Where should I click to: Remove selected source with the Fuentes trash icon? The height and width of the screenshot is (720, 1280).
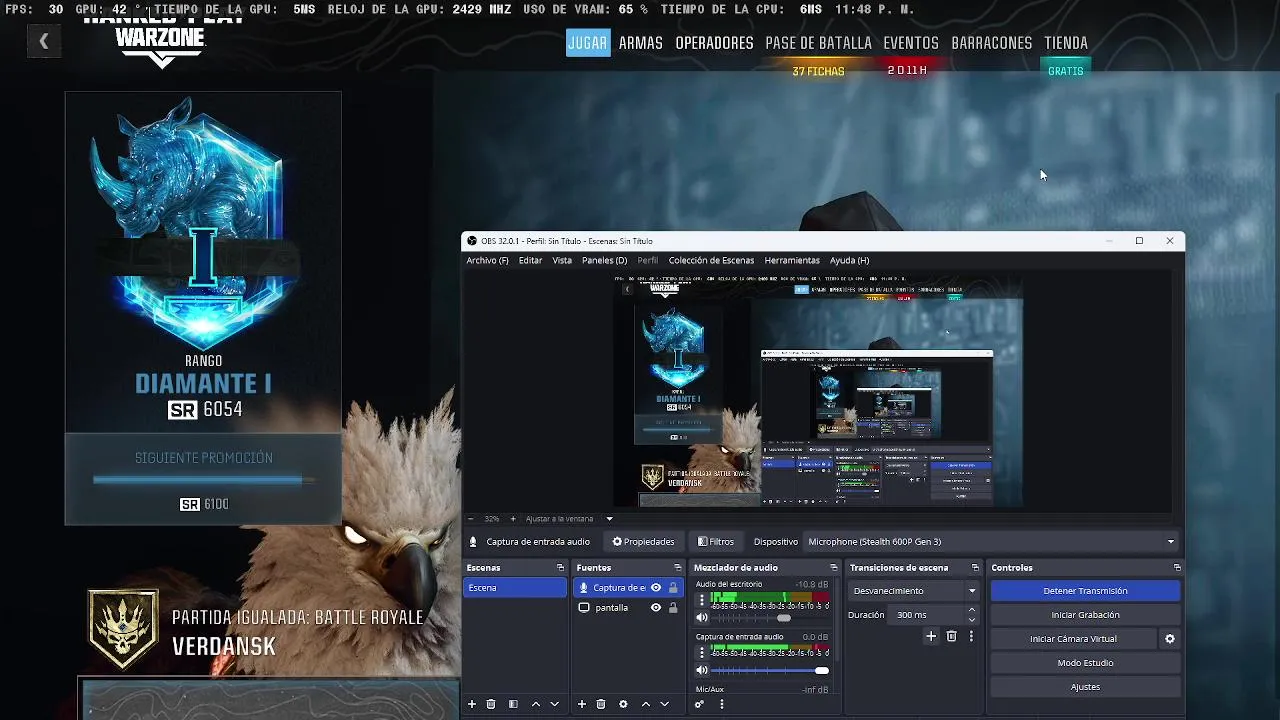[601, 704]
